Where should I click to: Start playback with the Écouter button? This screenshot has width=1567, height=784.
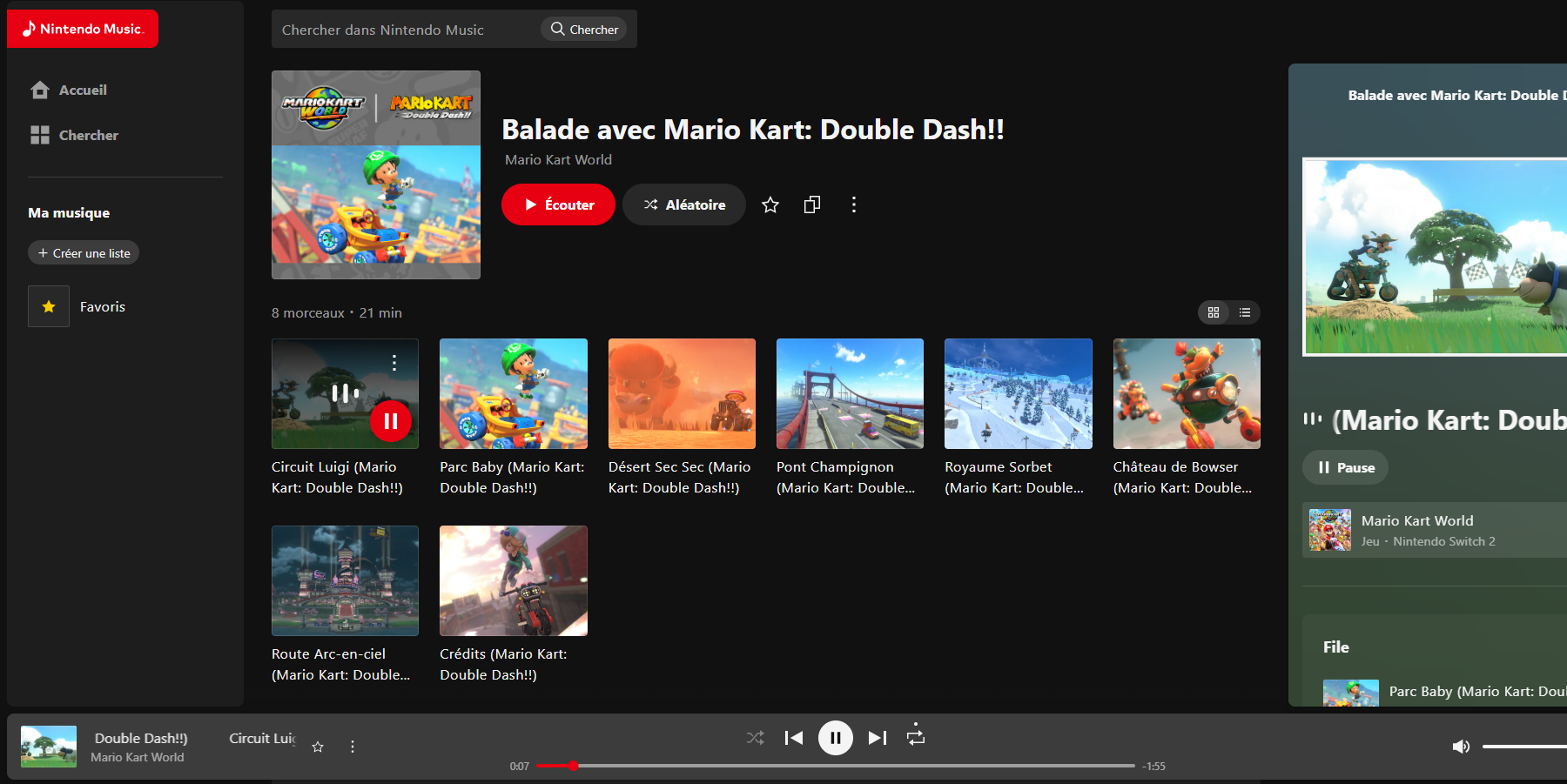click(x=558, y=204)
